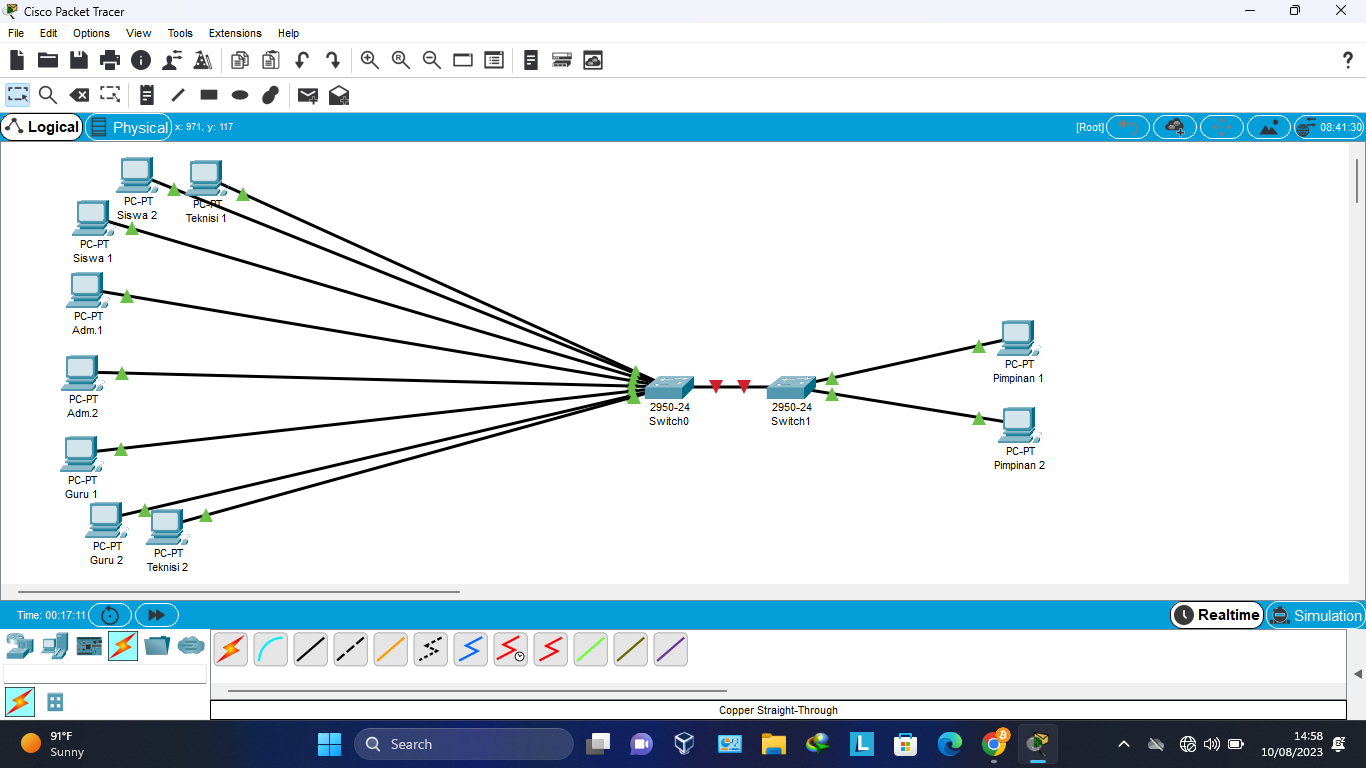Select Copper Cross-Over dashed cable
The width and height of the screenshot is (1366, 768).
click(350, 650)
